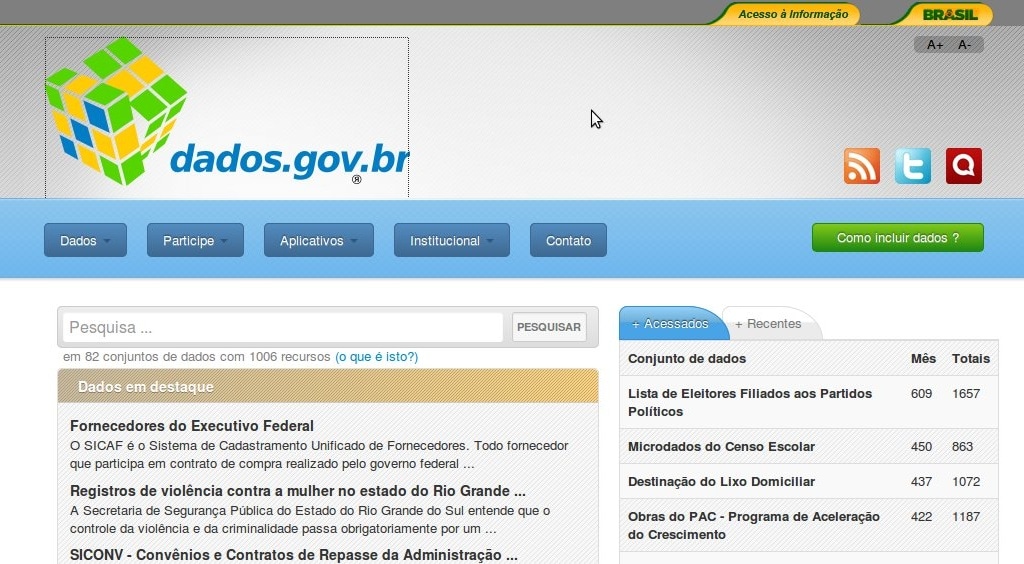This screenshot has width=1024, height=564.
Task: Decrease font size with A-
Action: click(x=964, y=45)
